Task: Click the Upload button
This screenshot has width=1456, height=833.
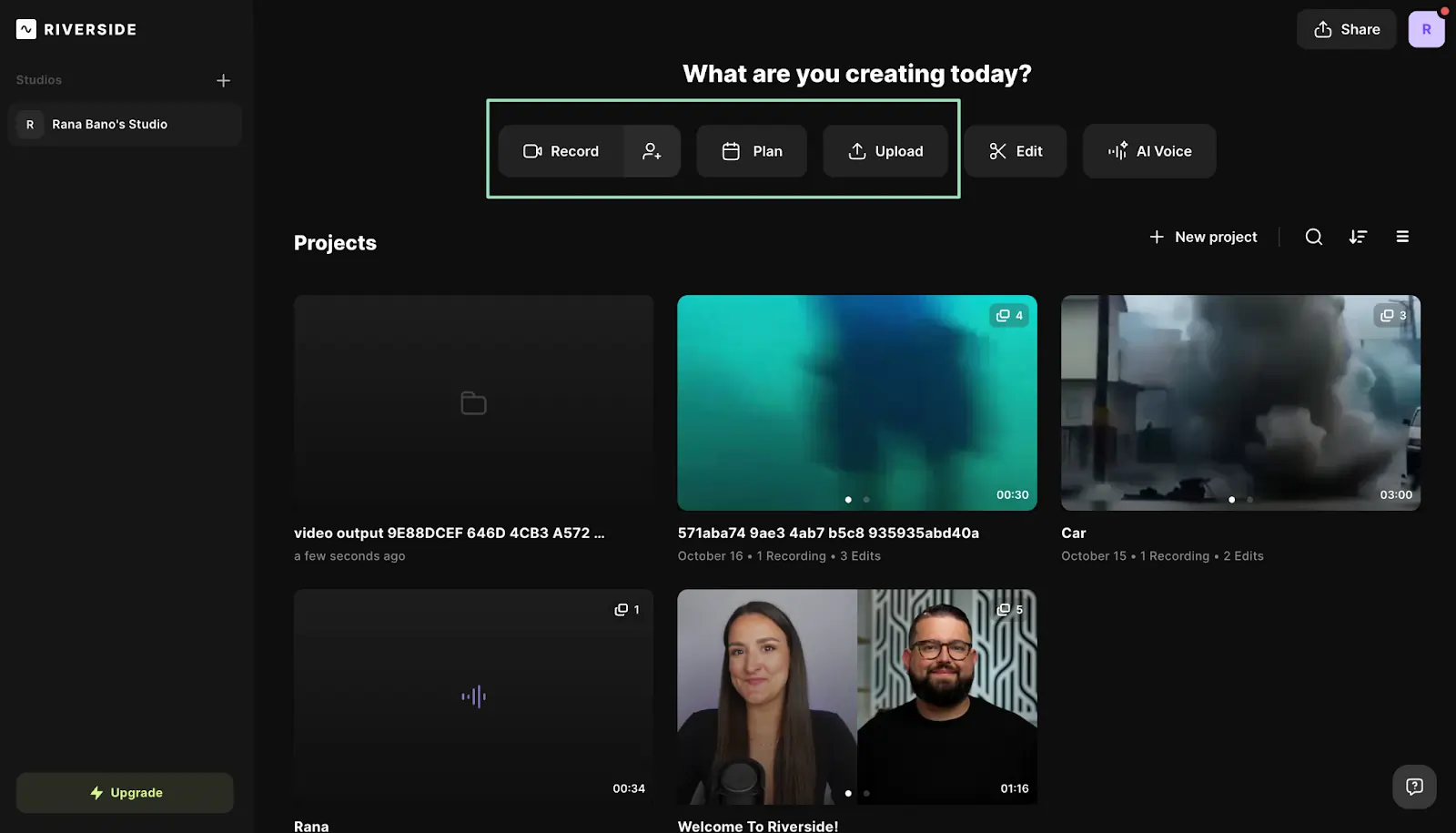Action: [885, 151]
